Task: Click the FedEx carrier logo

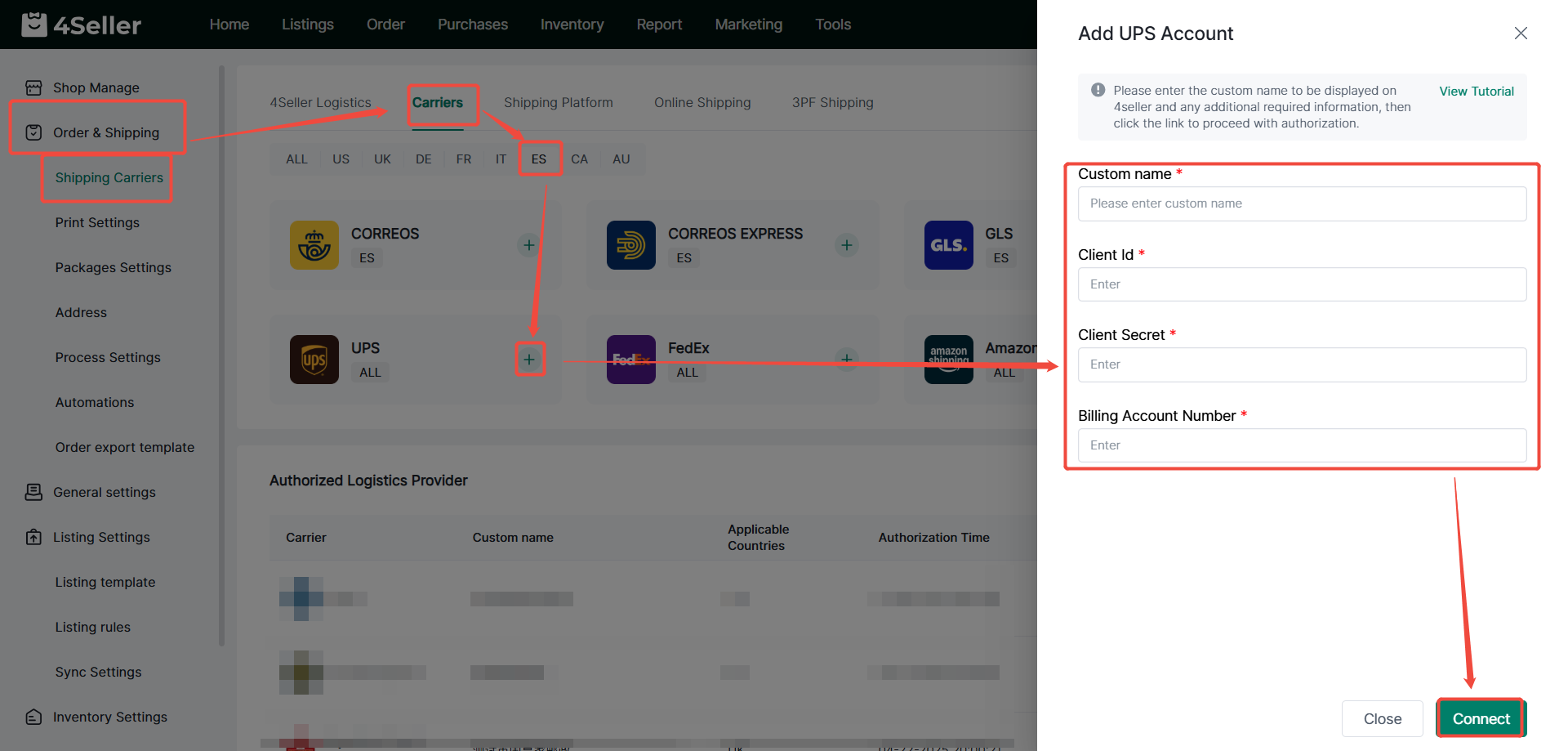Action: point(631,360)
